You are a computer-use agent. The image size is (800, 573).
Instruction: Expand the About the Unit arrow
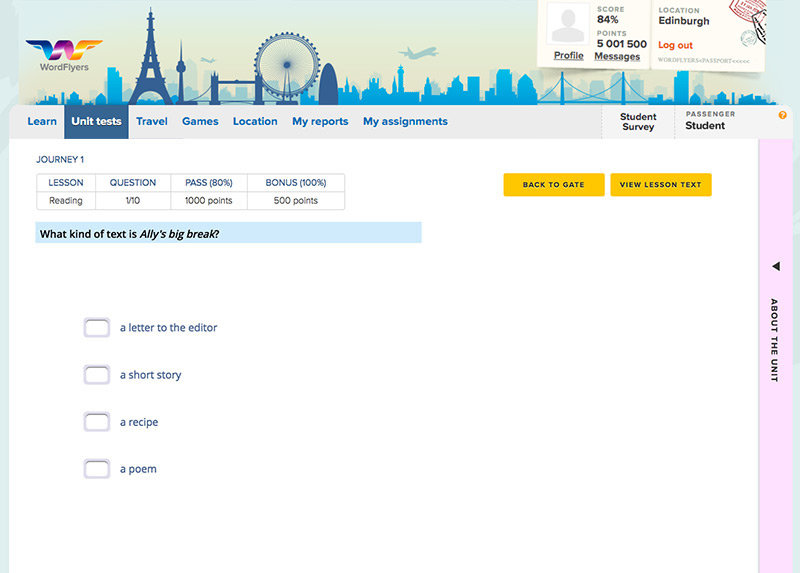[776, 267]
